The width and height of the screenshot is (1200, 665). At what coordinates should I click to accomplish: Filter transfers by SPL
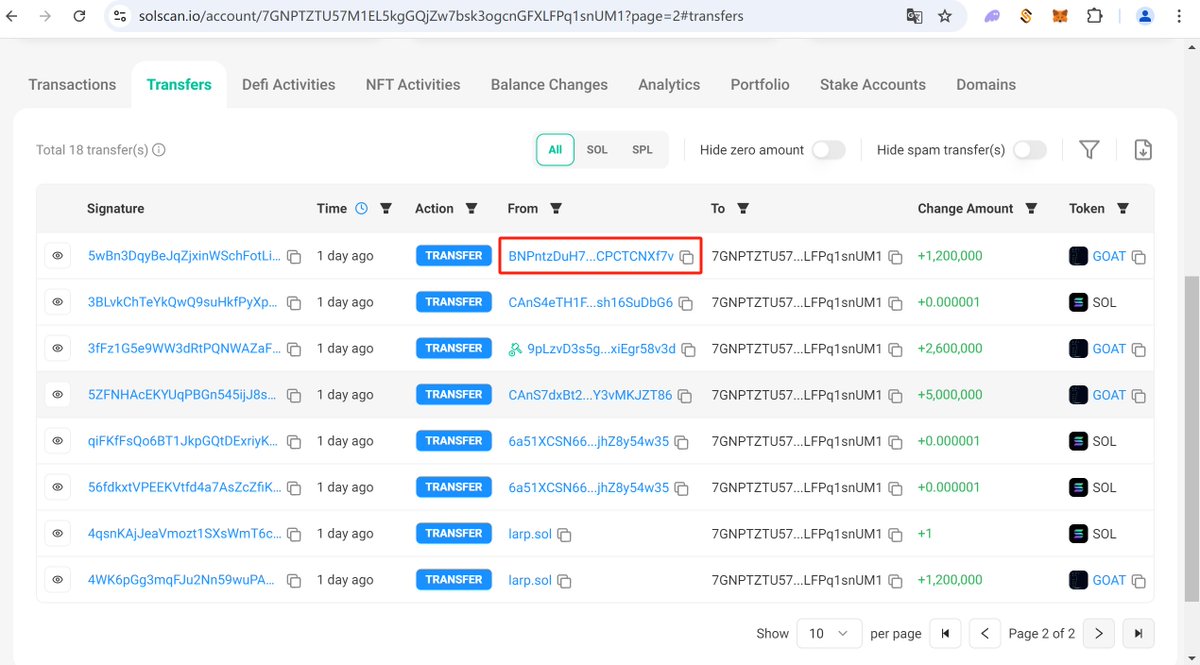642,150
